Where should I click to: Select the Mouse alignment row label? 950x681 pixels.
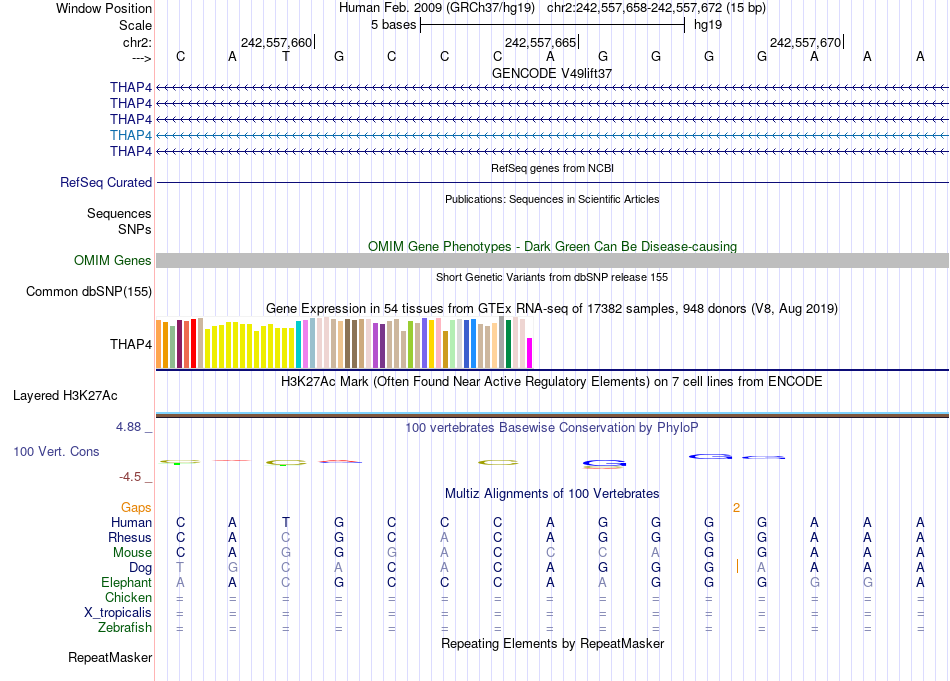coord(132,553)
